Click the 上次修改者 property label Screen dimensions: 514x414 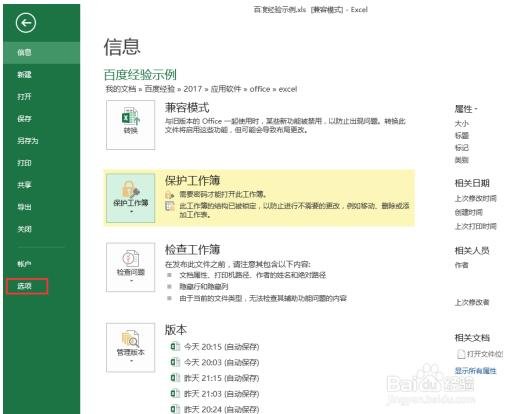(472, 302)
